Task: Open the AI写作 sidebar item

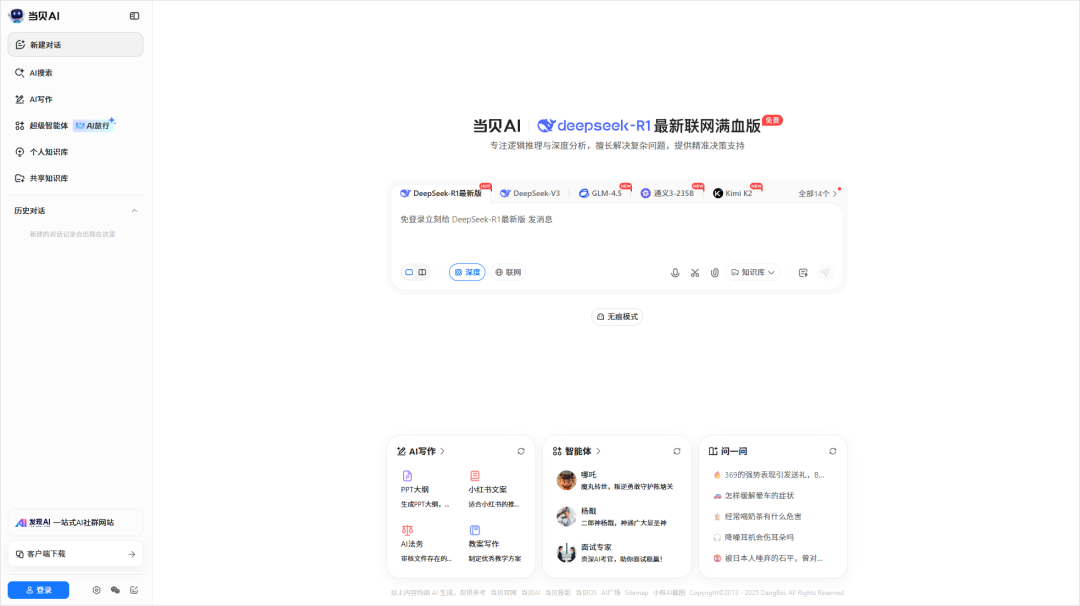Action: (42, 99)
